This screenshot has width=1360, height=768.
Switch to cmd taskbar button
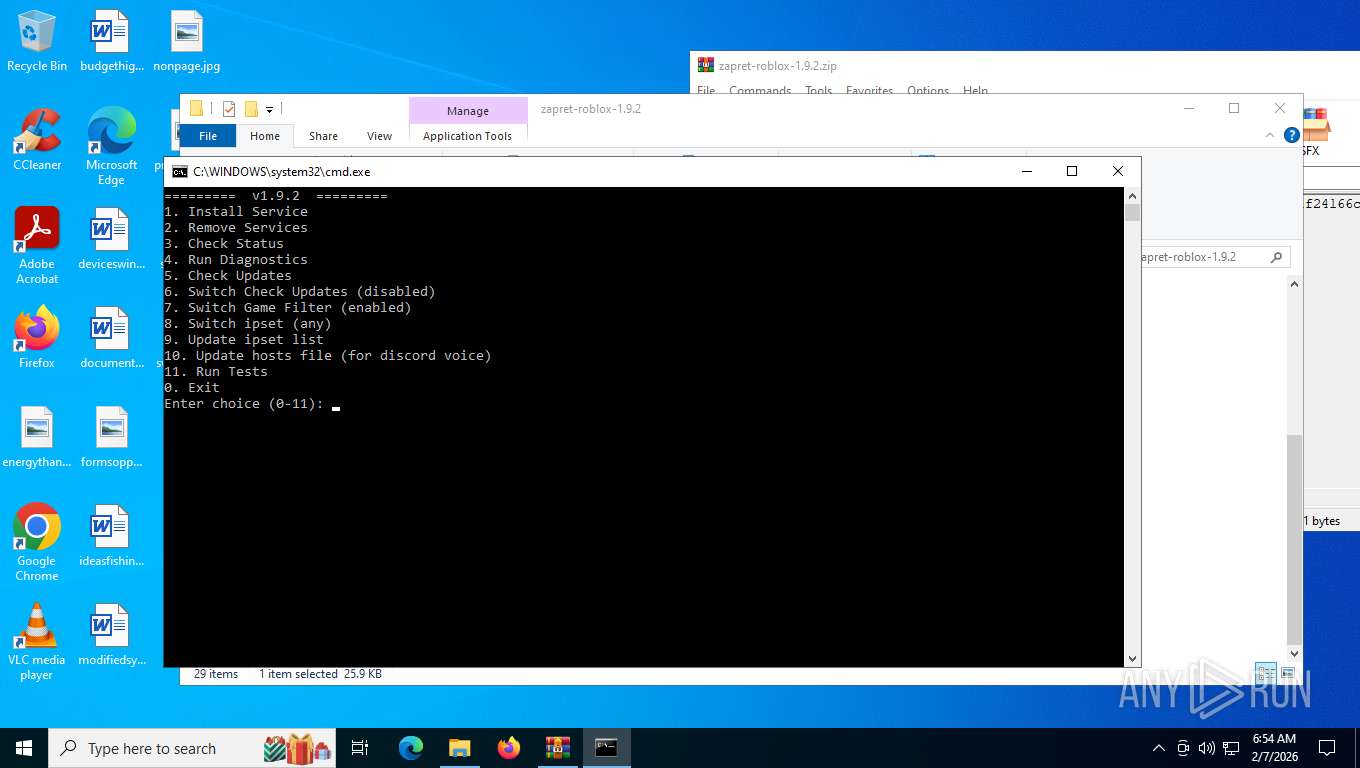tap(607, 748)
